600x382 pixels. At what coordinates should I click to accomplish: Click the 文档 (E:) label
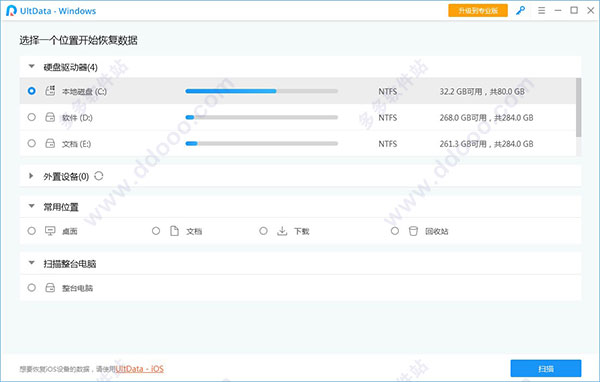click(77, 144)
